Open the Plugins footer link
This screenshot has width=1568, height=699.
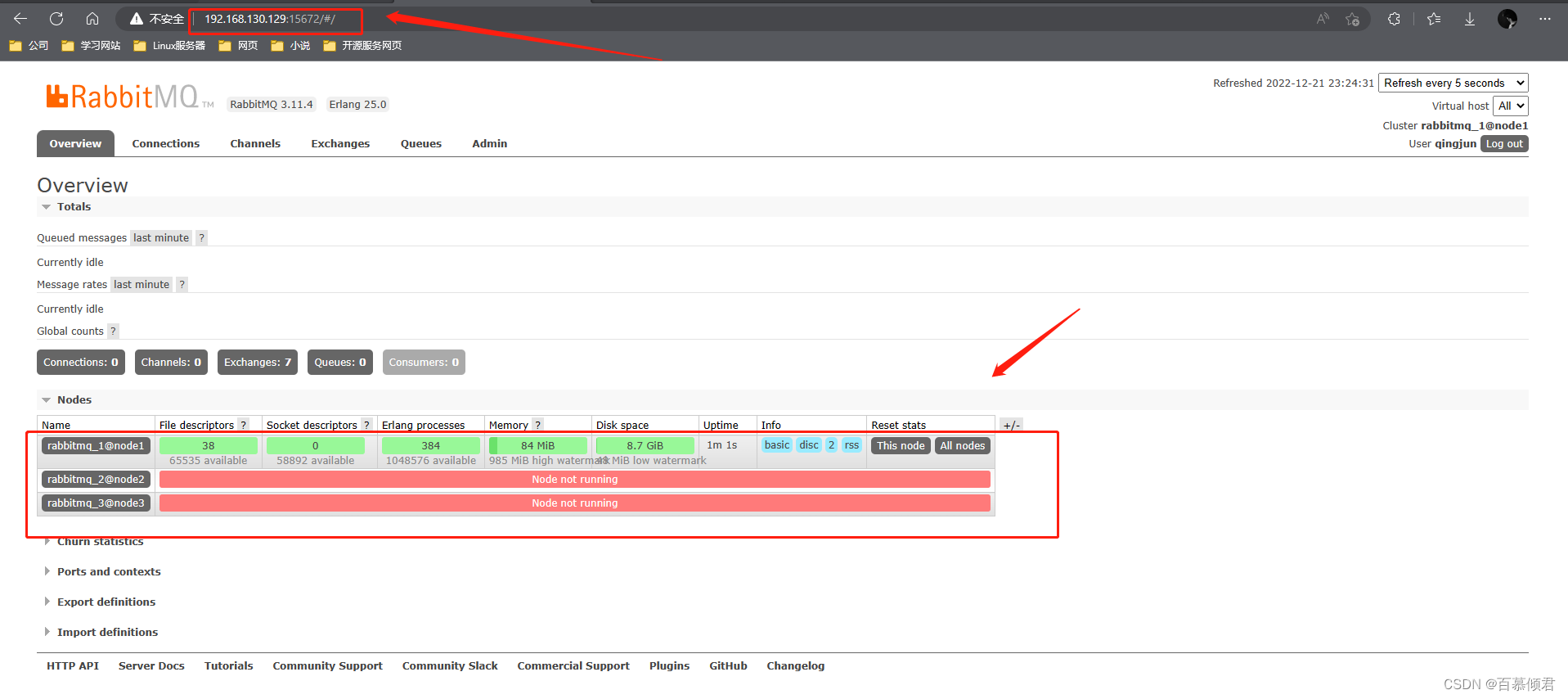(669, 666)
